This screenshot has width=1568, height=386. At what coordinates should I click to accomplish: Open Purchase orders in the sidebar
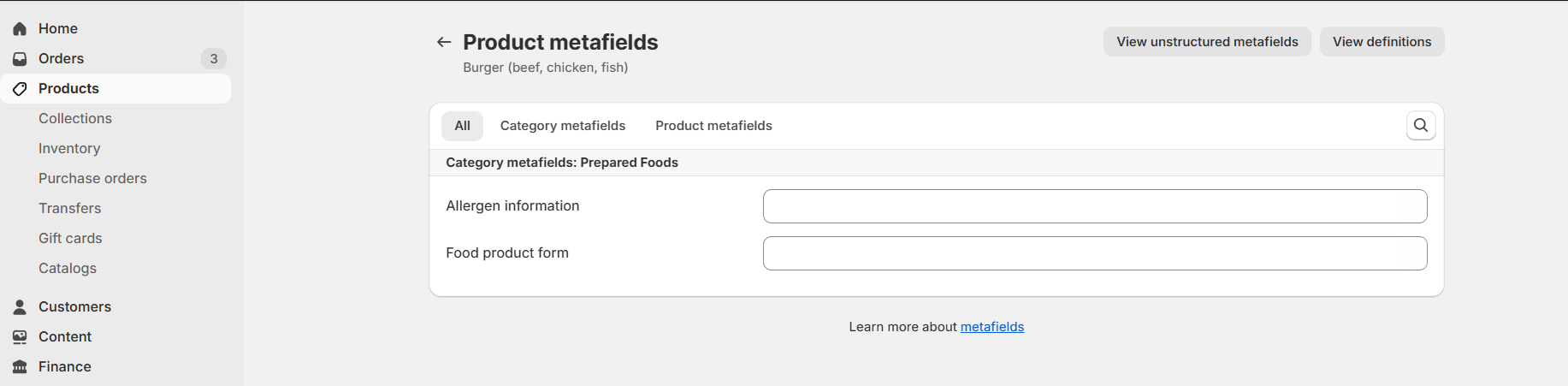pos(92,179)
